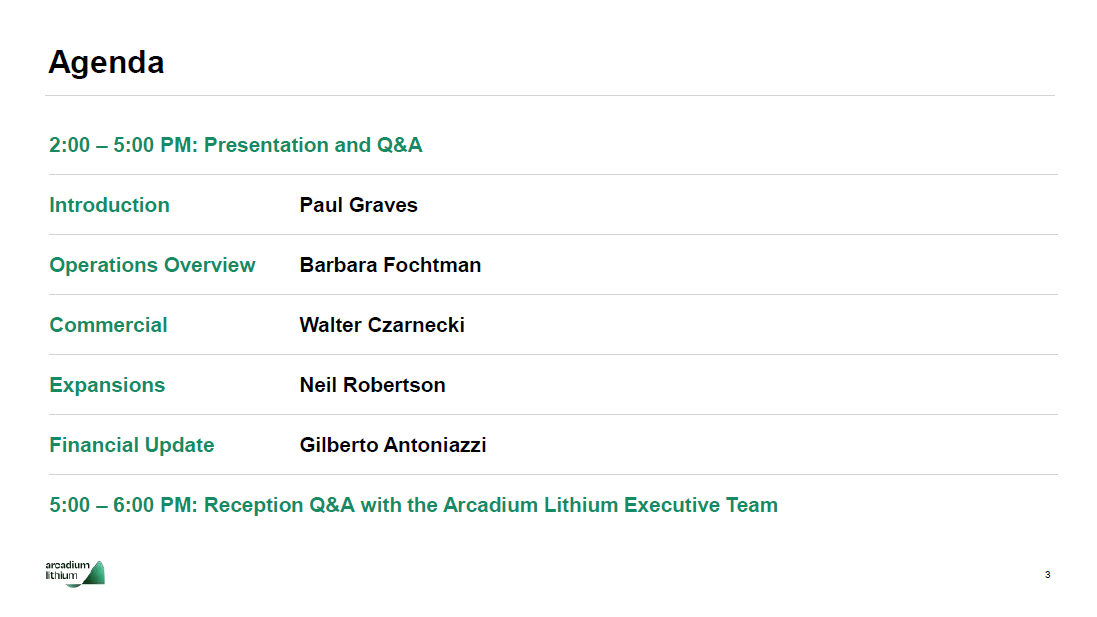The image size is (1097, 617).
Task: Select the Commercial agenda item
Action: [x=108, y=325]
